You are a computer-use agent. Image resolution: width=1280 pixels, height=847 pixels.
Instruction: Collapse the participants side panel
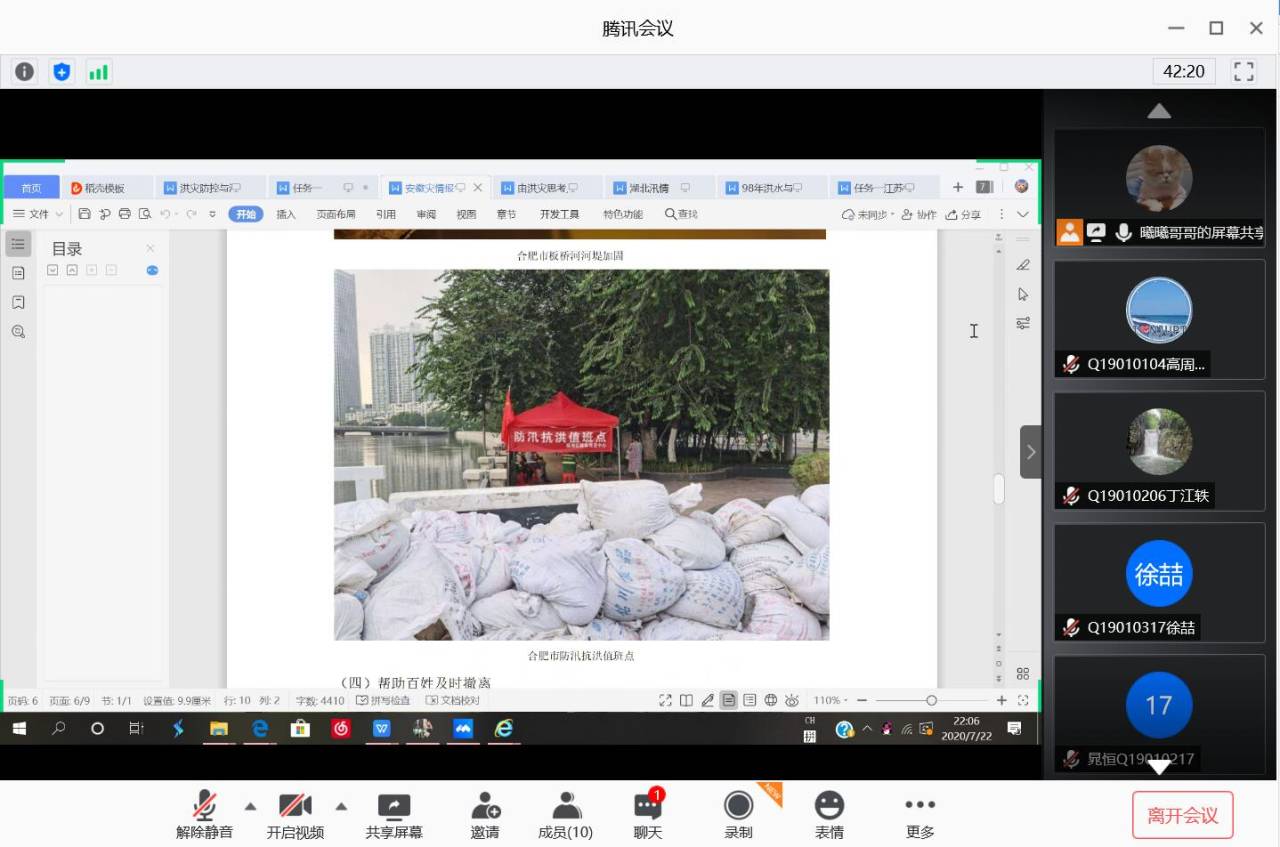tap(1031, 452)
